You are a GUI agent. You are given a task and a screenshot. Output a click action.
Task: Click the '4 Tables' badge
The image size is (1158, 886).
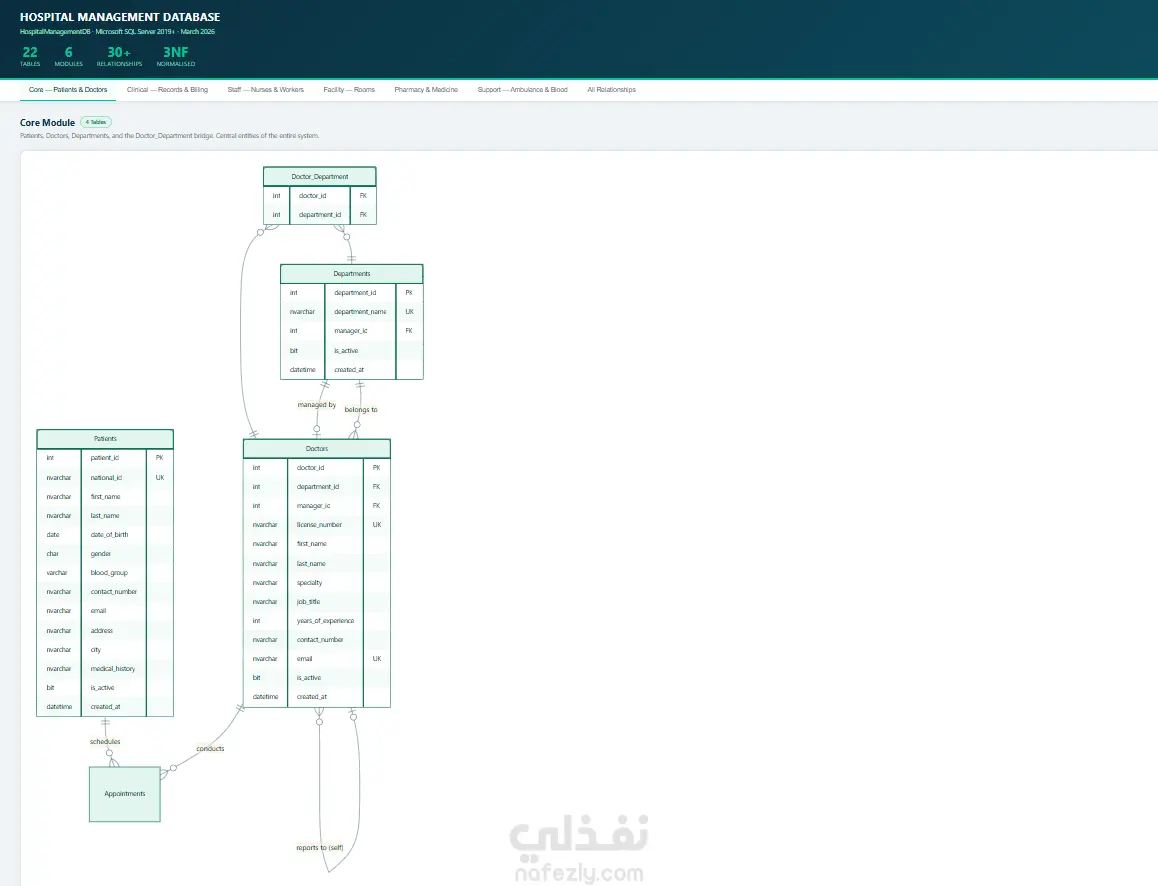coord(96,122)
